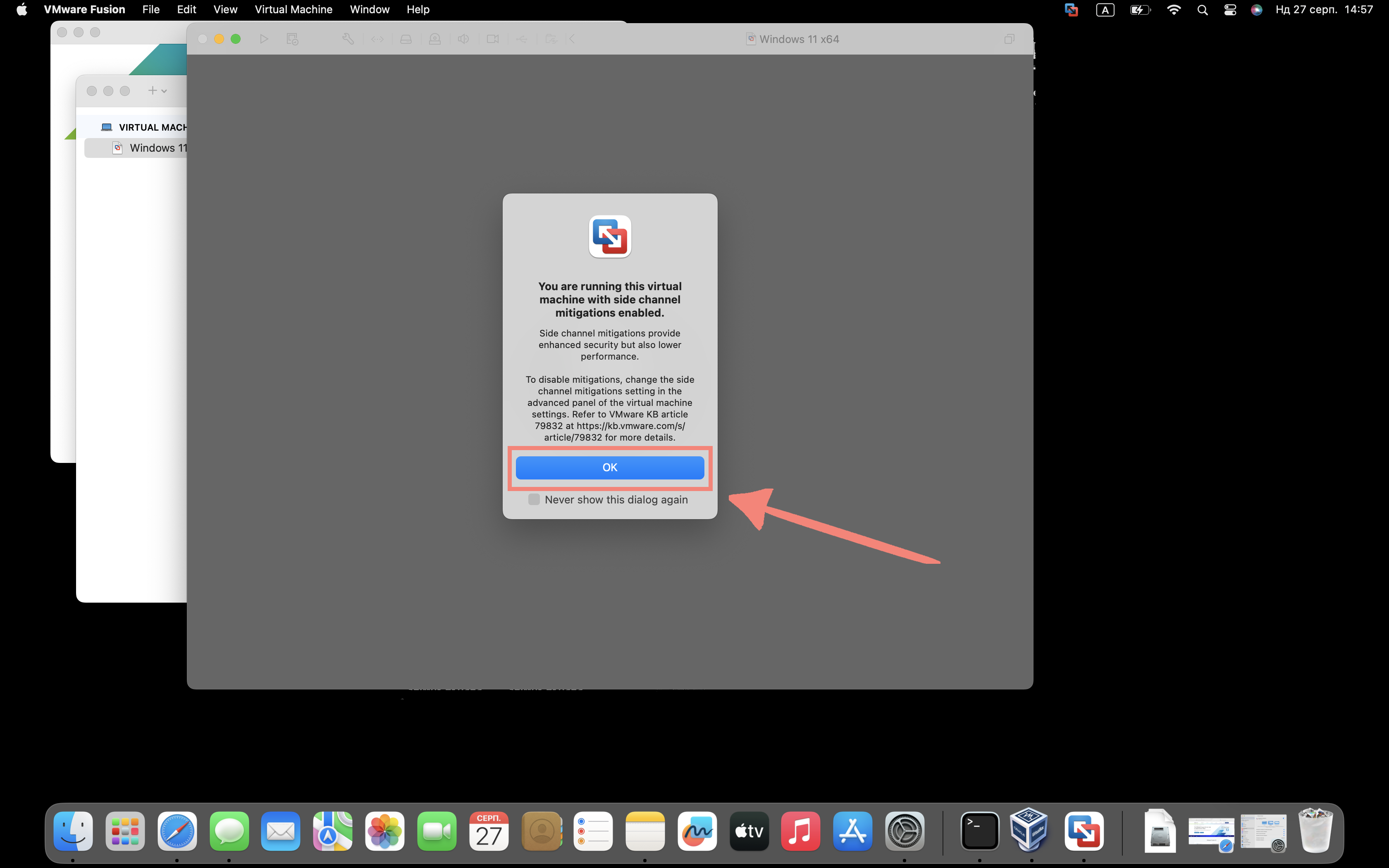Open Photos from the Dock
This screenshot has height=868, width=1389.
pos(384,831)
